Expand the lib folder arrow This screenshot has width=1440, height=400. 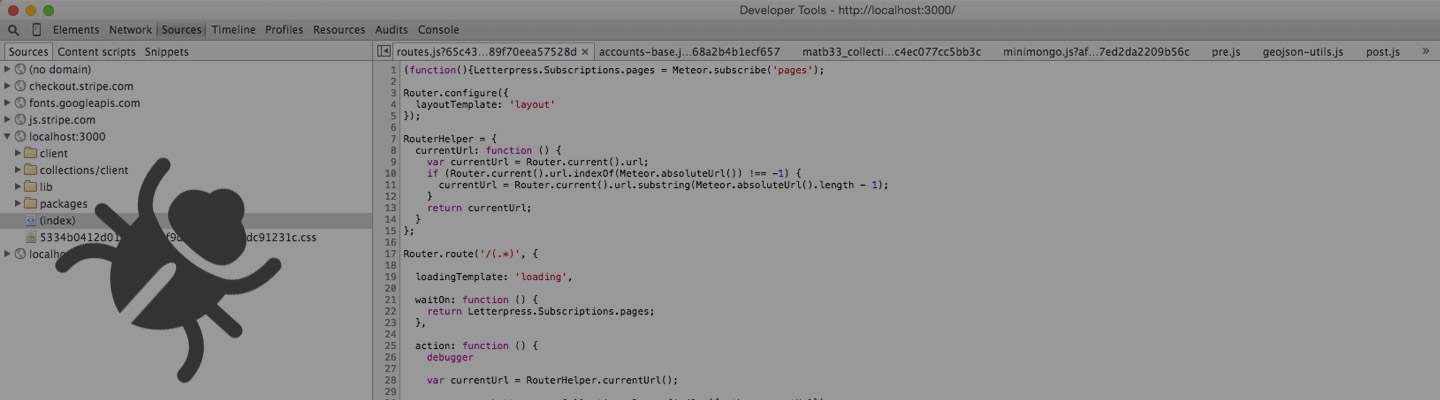pyautogui.click(x=18, y=186)
